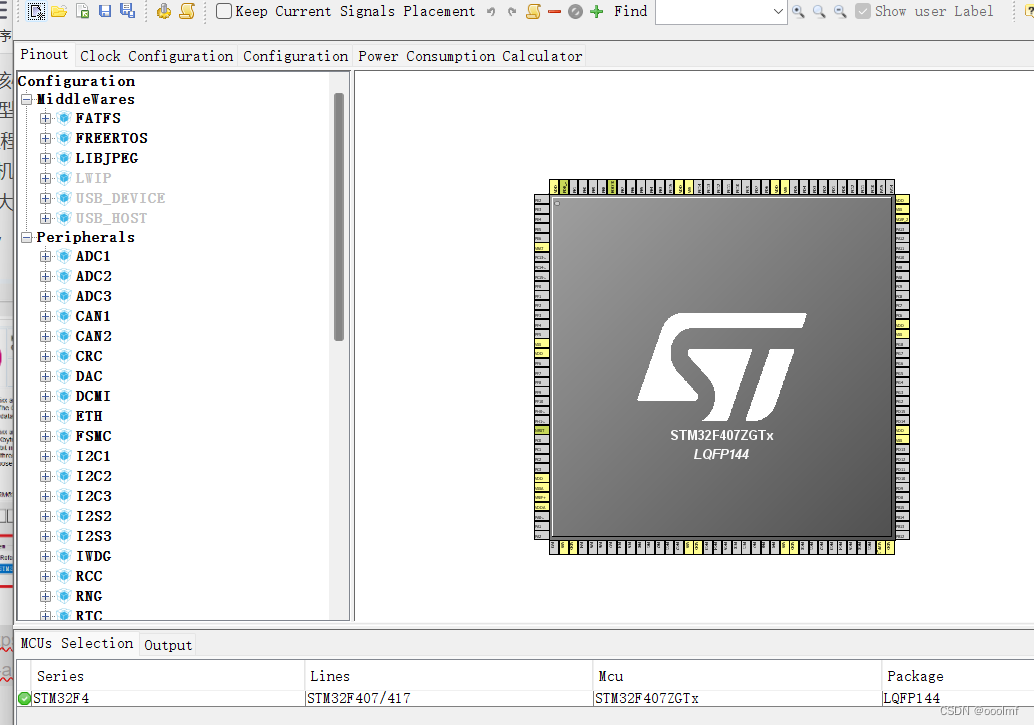Collapse the Peripherals tree node
Viewport: 1034px width, 725px height.
(x=26, y=237)
